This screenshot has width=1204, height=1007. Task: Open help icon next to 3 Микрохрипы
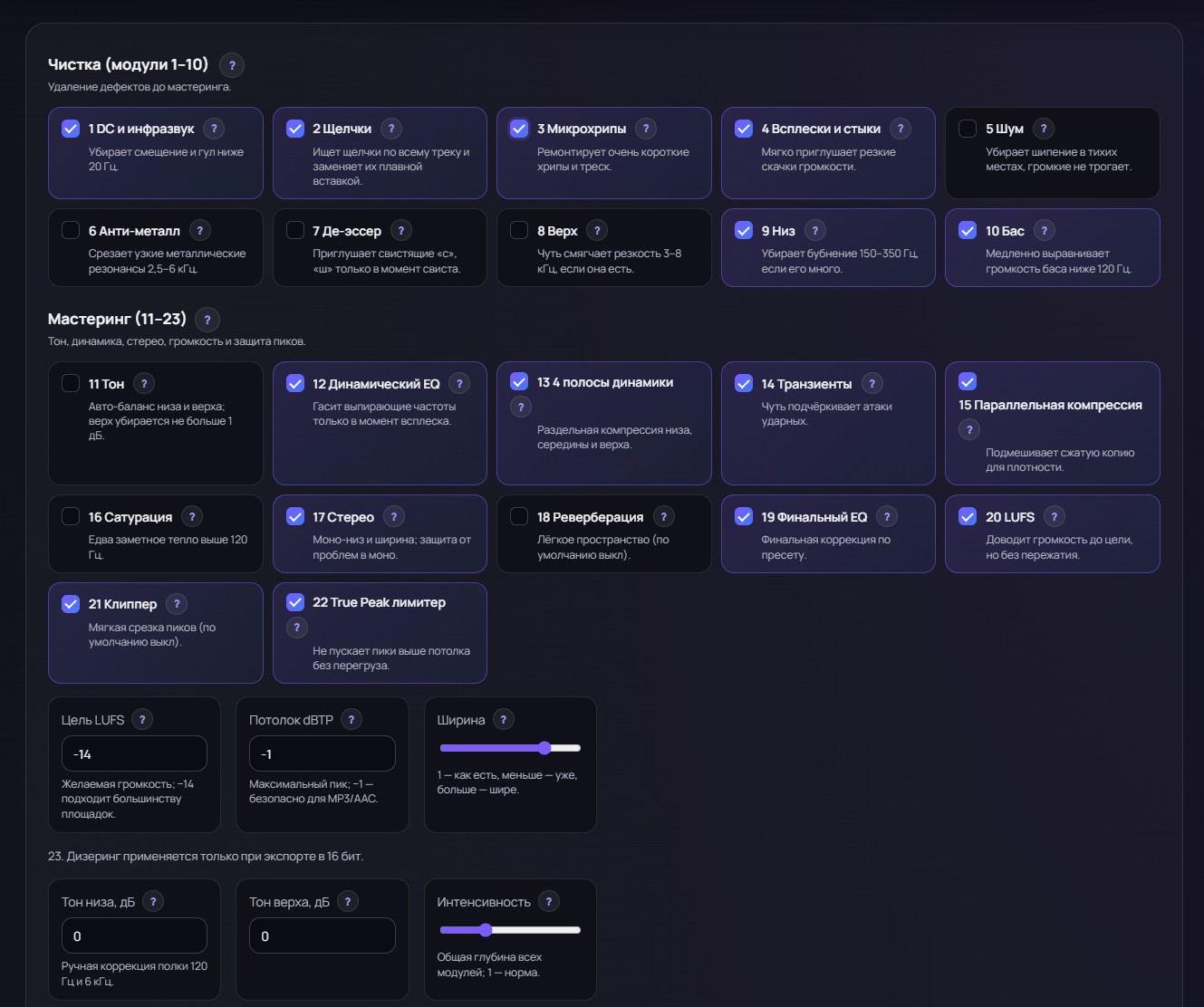point(646,129)
